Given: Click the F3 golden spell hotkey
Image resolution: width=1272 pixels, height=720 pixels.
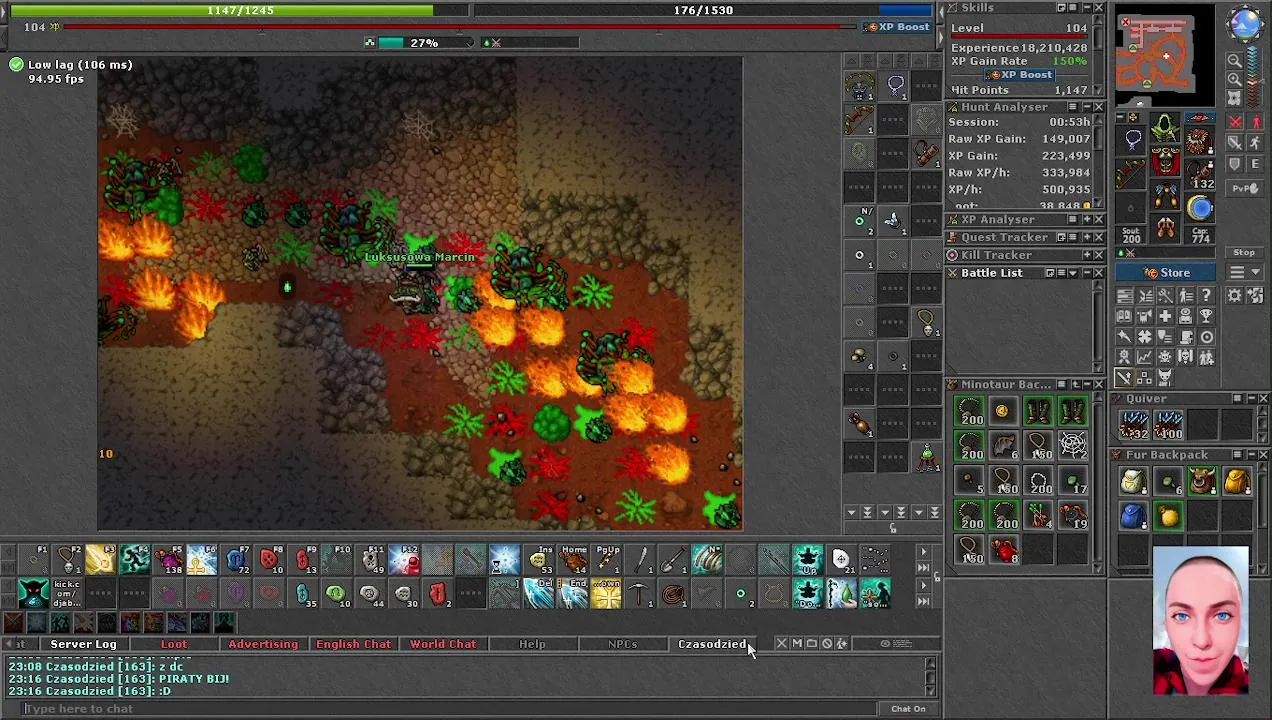Looking at the screenshot, I should (100, 560).
